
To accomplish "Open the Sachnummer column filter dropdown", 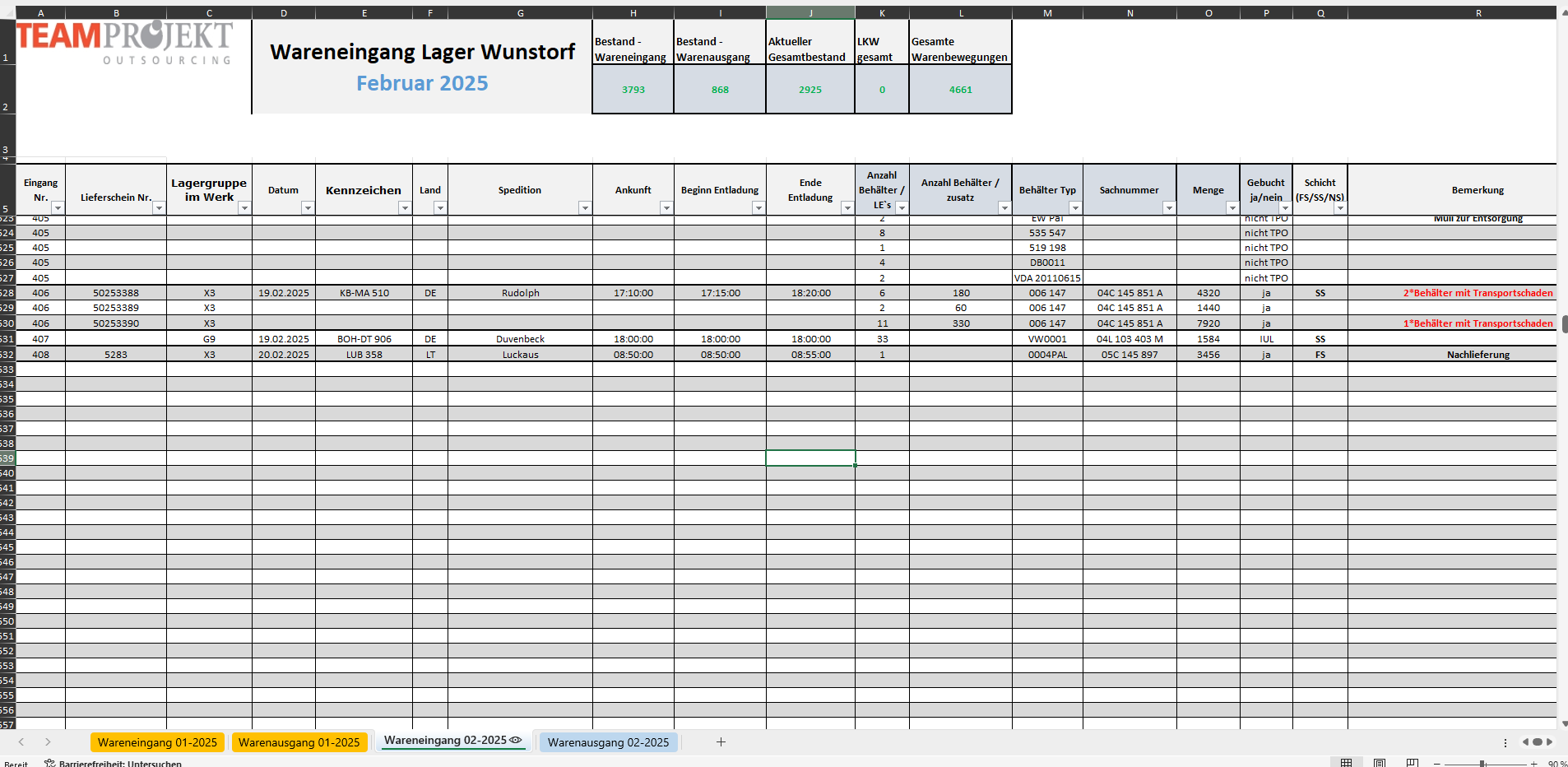I will tap(1168, 208).
